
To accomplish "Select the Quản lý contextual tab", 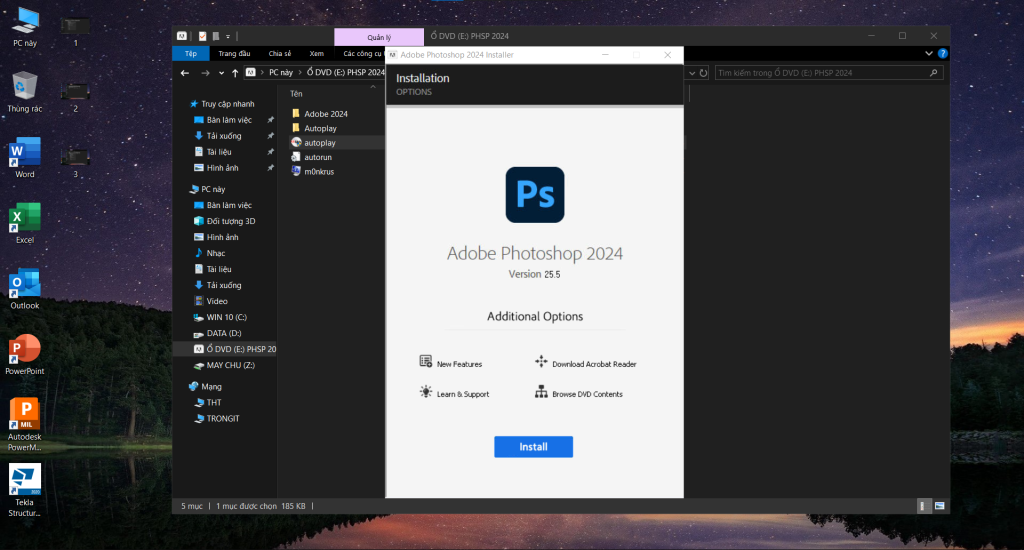I will tap(379, 37).
